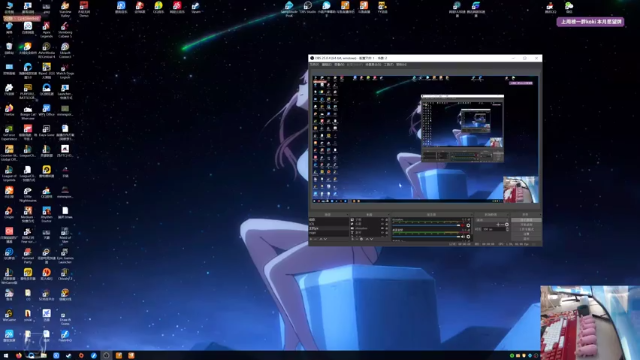Open the Tools menu in OBS
The height and width of the screenshot is (360, 640).
coord(389,64)
